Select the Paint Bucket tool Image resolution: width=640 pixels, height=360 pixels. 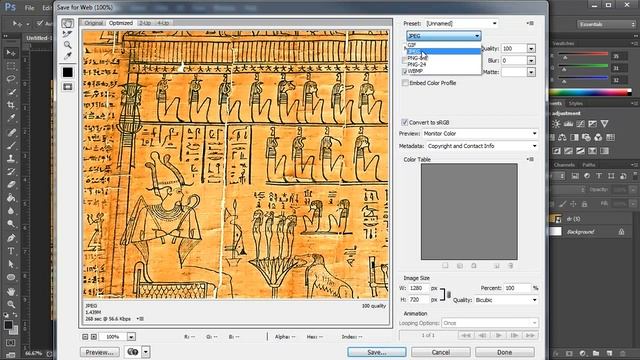tap(11, 198)
